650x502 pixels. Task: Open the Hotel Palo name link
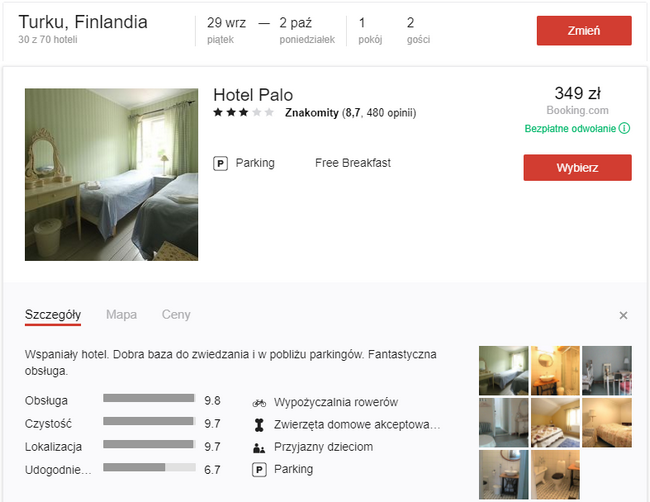[x=253, y=95]
